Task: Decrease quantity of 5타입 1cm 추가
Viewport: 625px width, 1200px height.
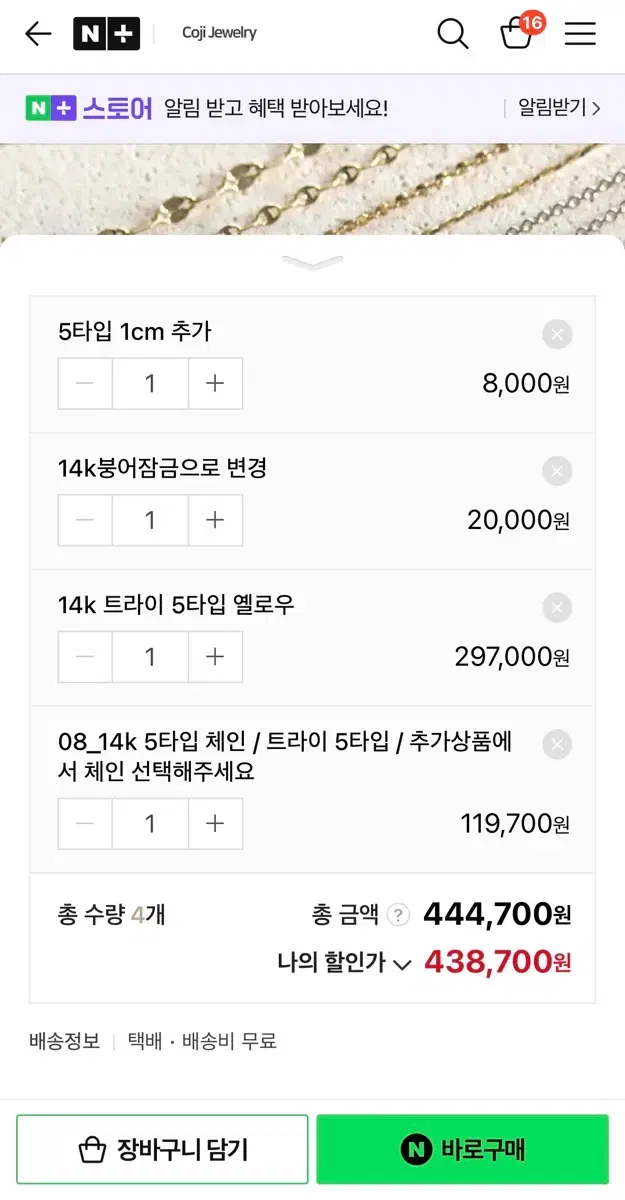Action: [x=84, y=384]
